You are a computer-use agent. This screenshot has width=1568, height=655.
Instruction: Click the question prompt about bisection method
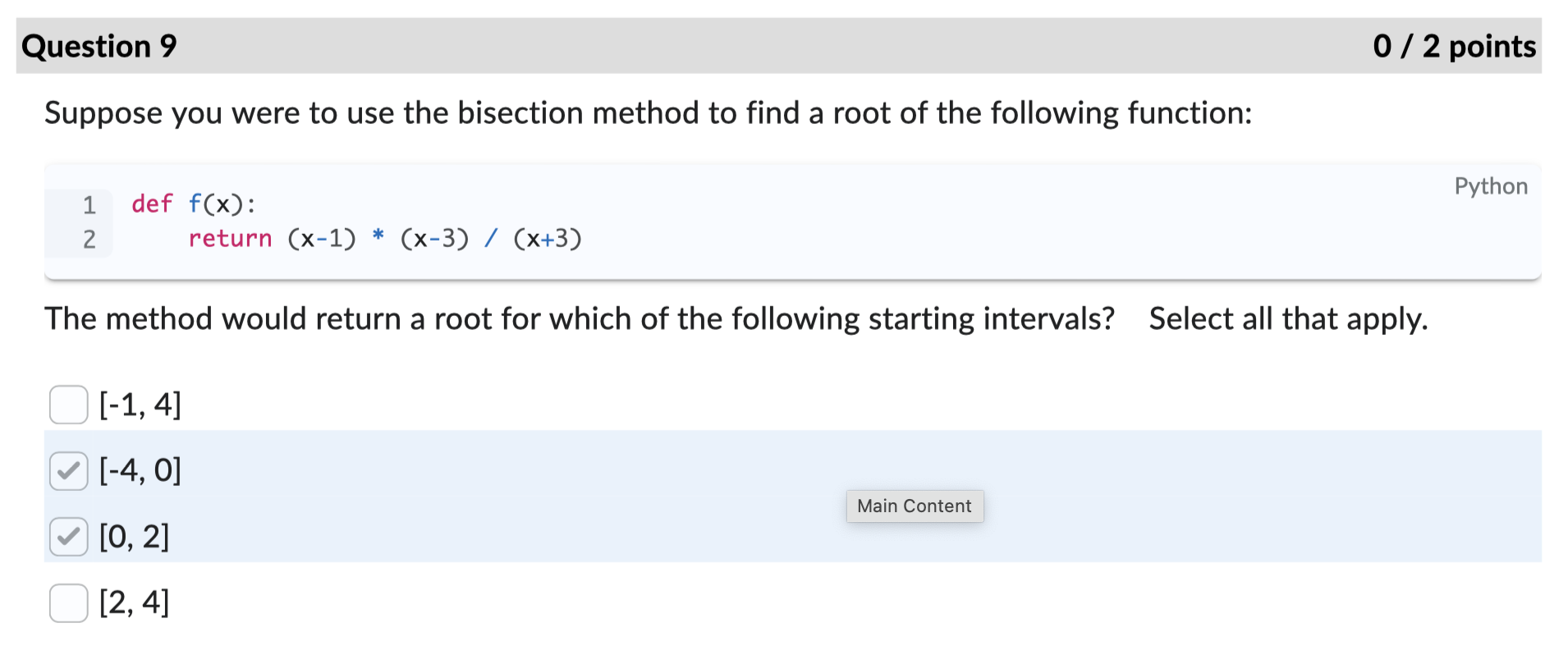coord(648,112)
